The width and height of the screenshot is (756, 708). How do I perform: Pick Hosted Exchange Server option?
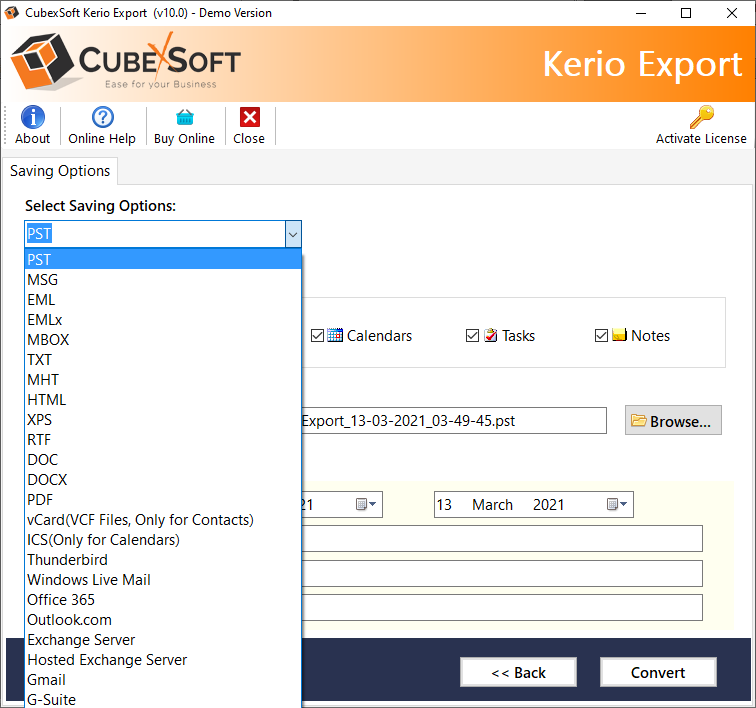(x=163, y=660)
